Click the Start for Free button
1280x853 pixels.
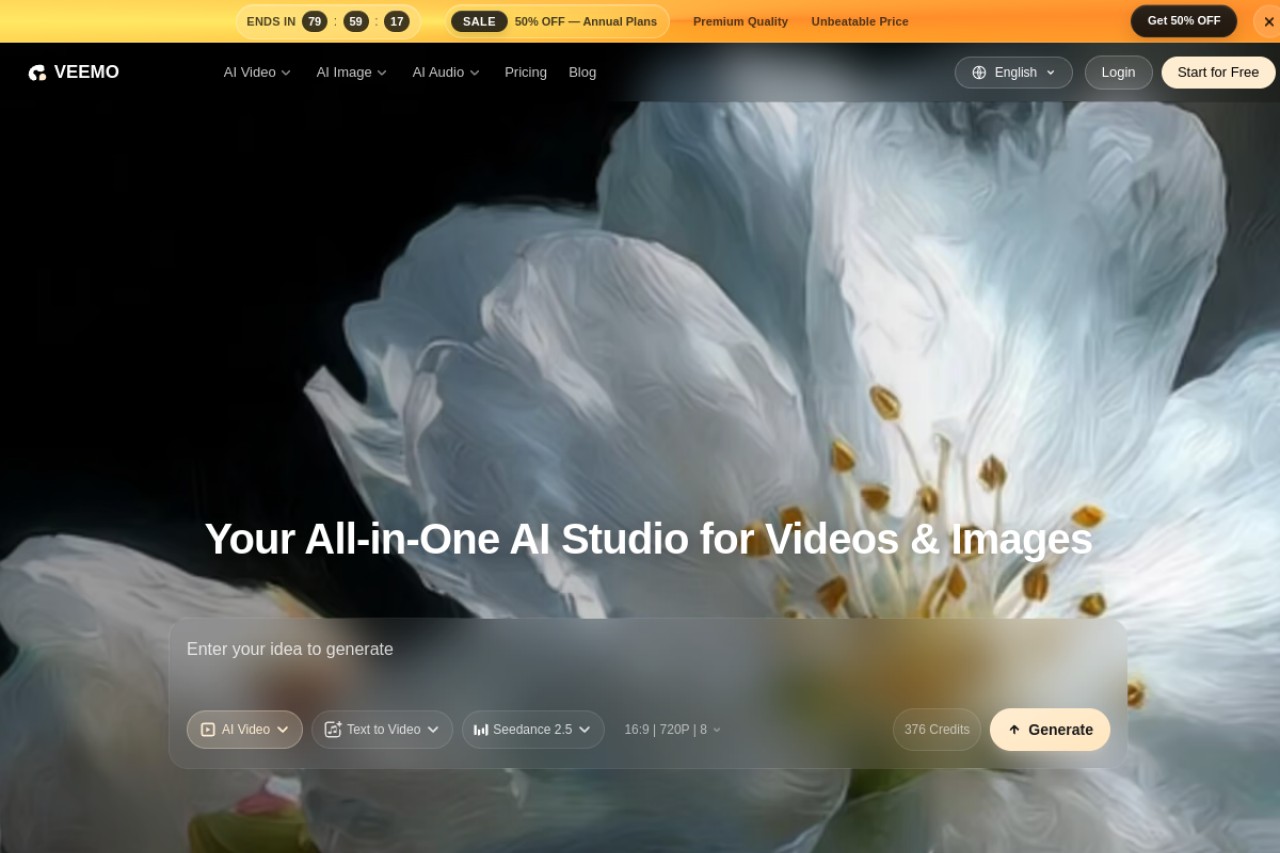pyautogui.click(x=1218, y=72)
